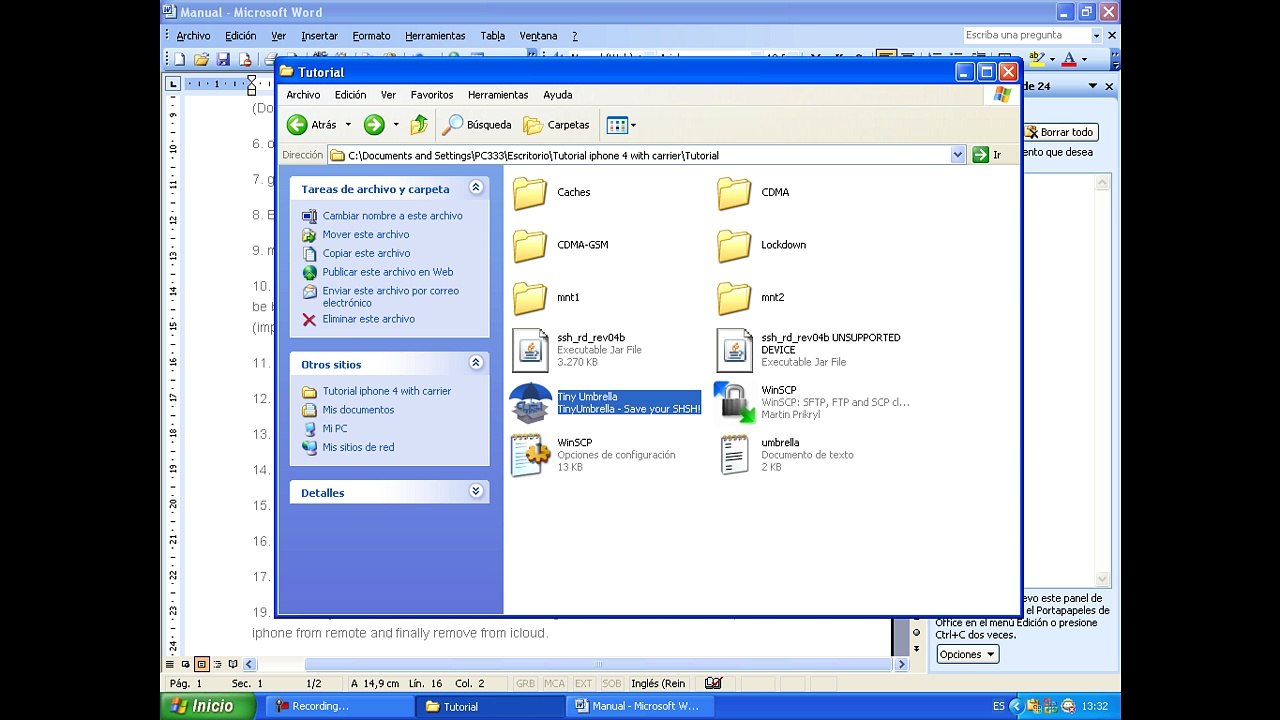Collapse the Tareas de archivo y carpeta section
Image resolution: width=1280 pixels, height=720 pixels.
[476, 187]
